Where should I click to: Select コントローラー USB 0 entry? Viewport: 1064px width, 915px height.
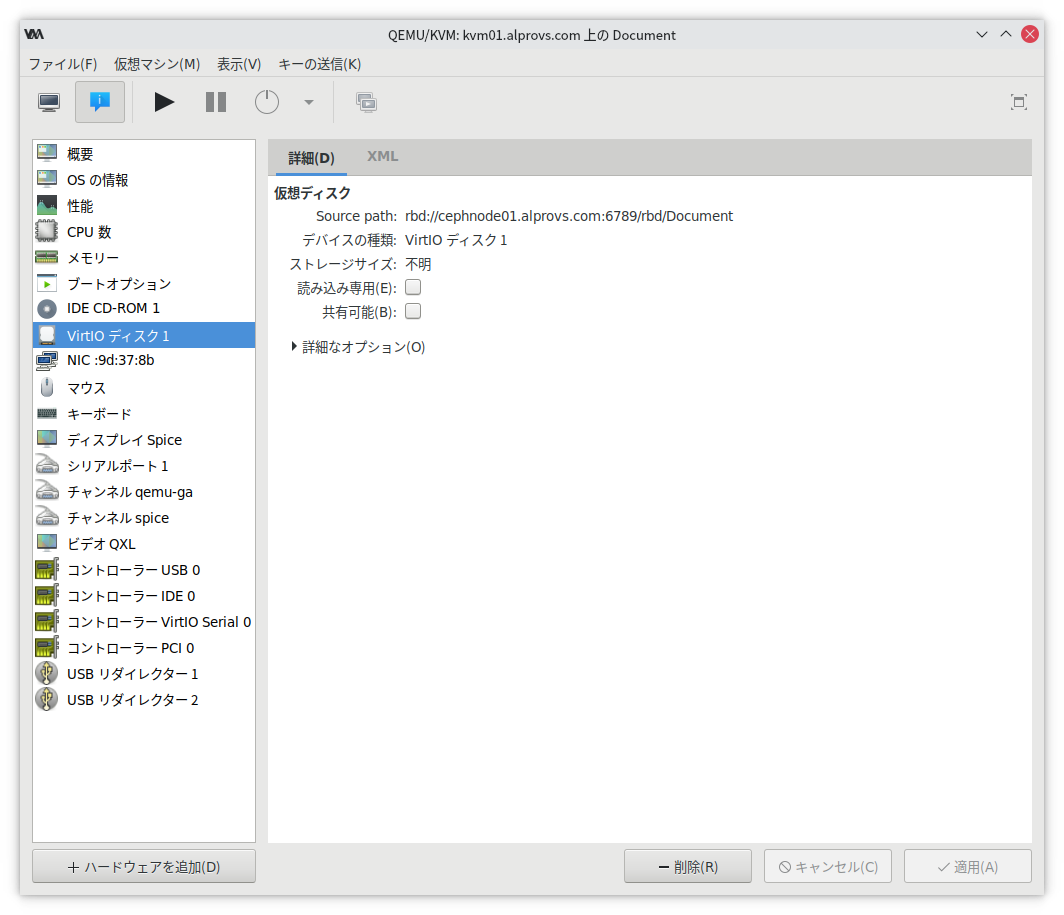coord(133,570)
